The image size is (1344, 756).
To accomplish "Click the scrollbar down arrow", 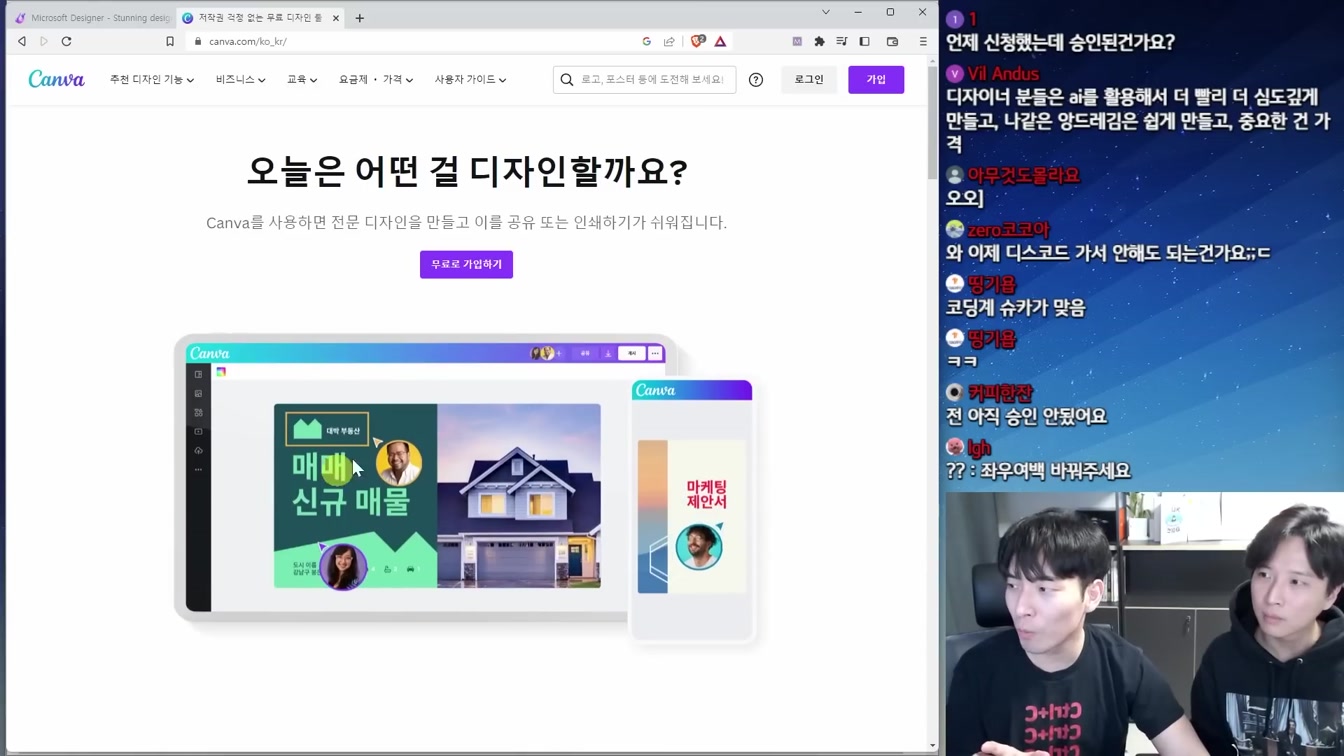I will 932,746.
